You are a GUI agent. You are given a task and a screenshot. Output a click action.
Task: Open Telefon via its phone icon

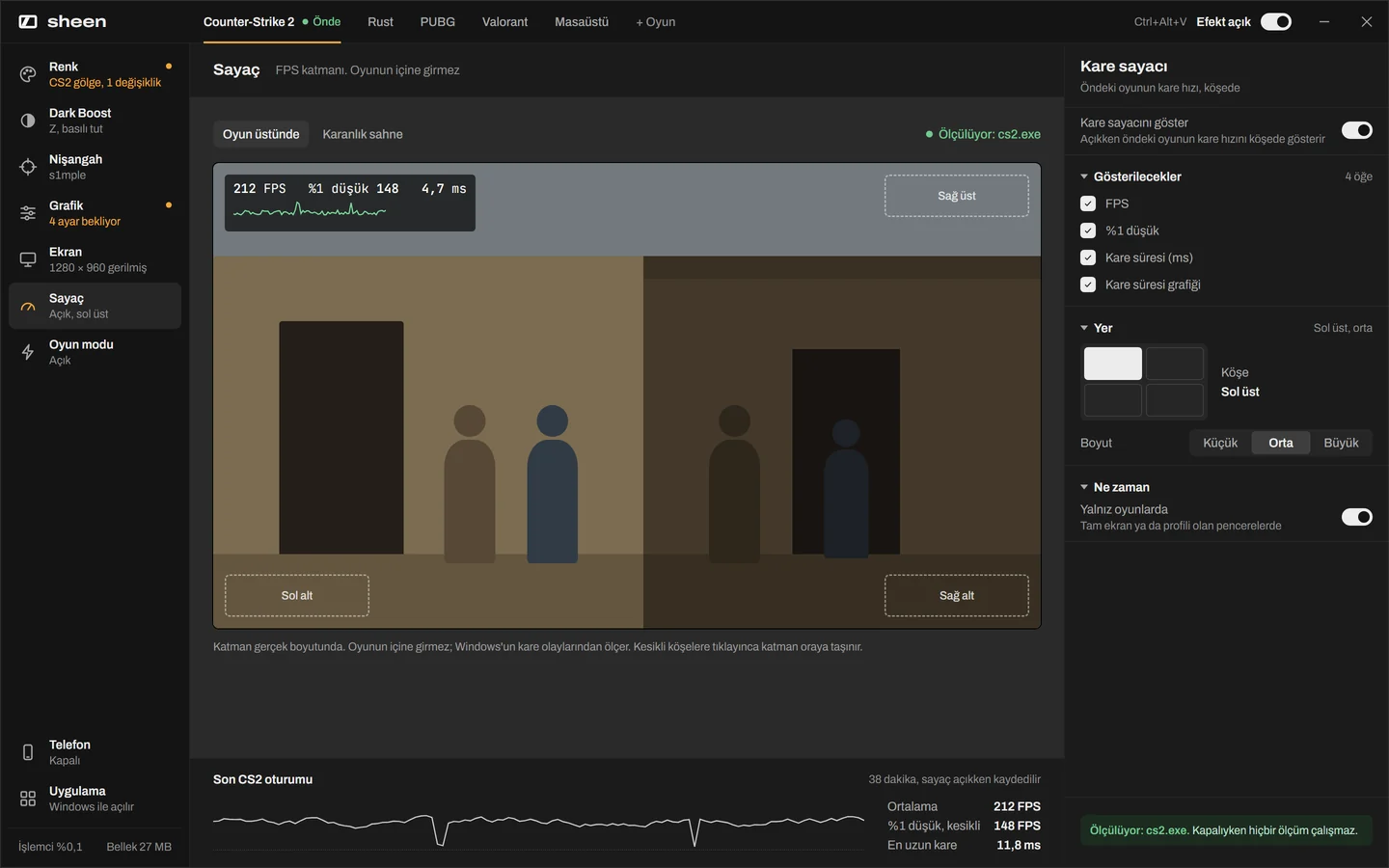coord(28,752)
